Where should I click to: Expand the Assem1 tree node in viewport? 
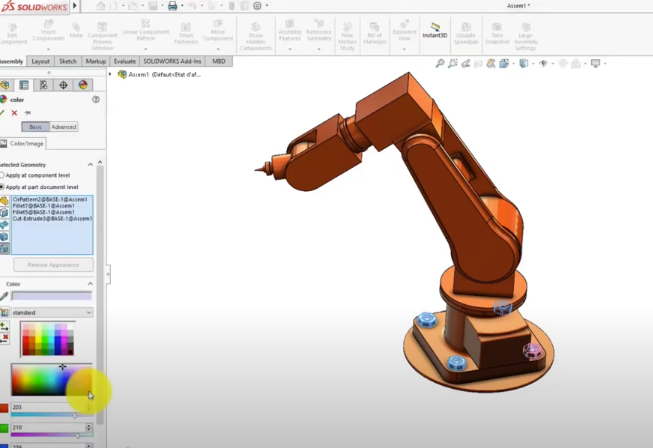point(111,74)
